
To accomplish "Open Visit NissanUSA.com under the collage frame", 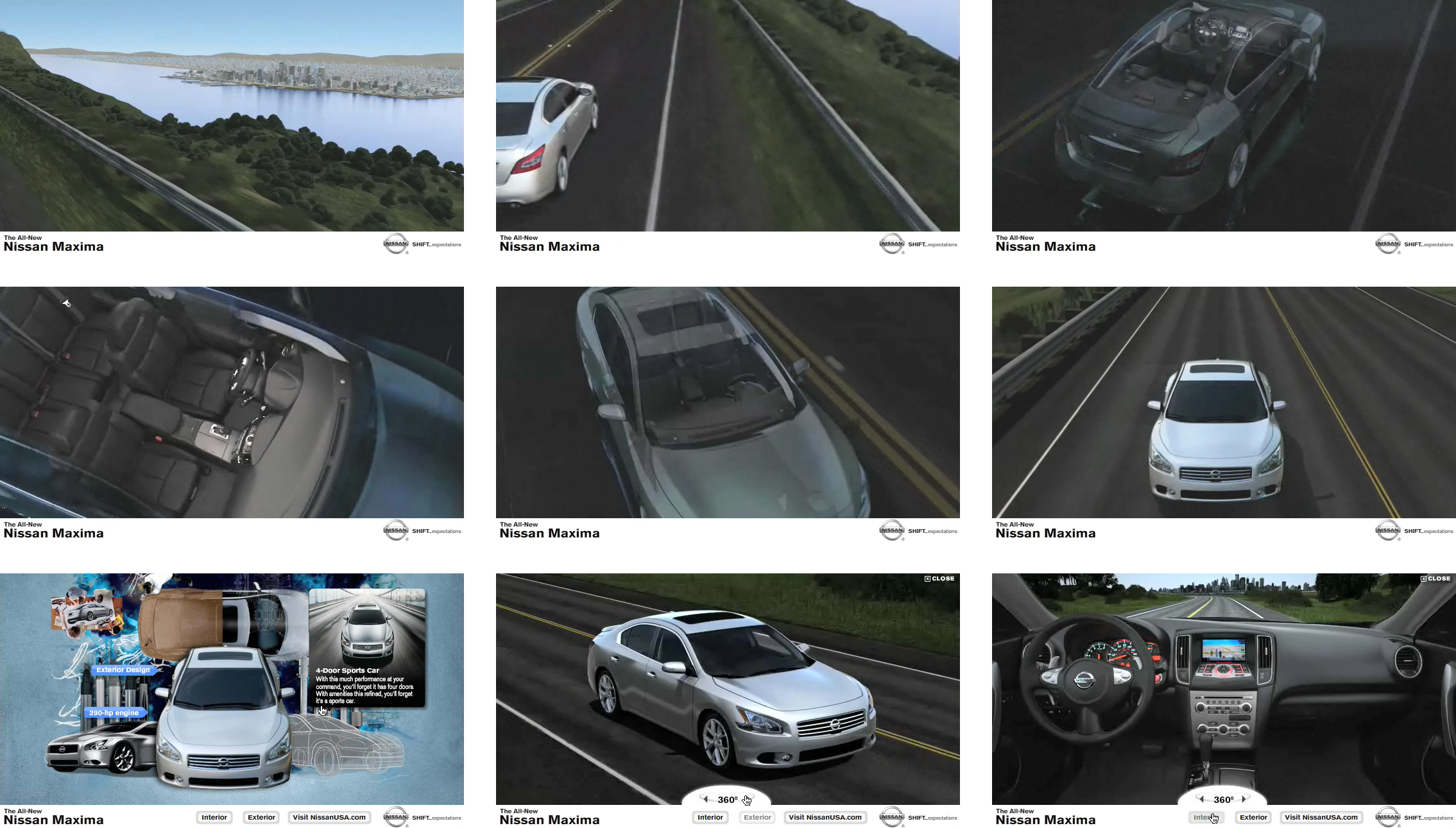I will pyautogui.click(x=329, y=817).
